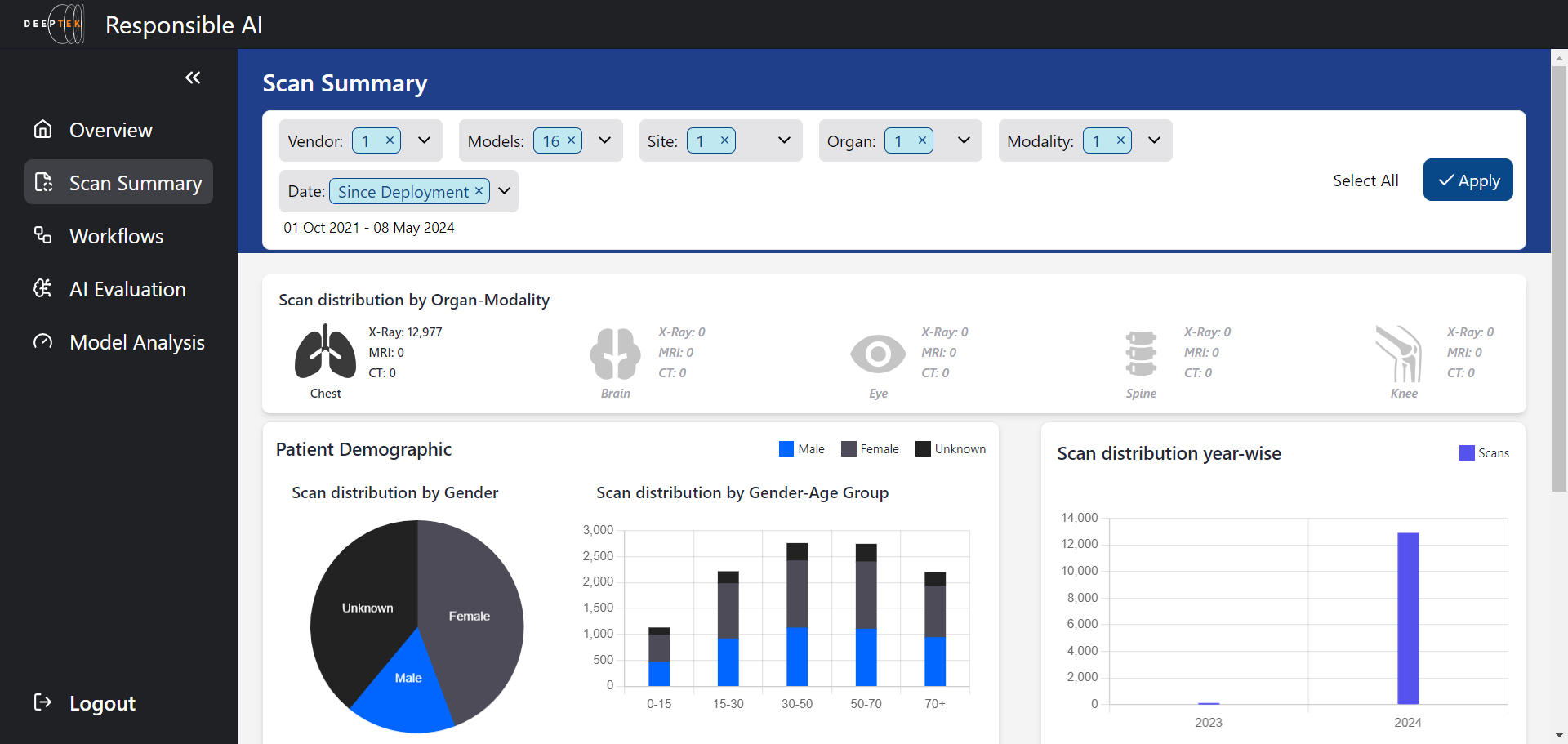The height and width of the screenshot is (744, 1568).
Task: Open the Date range dropdown
Action: [504, 190]
